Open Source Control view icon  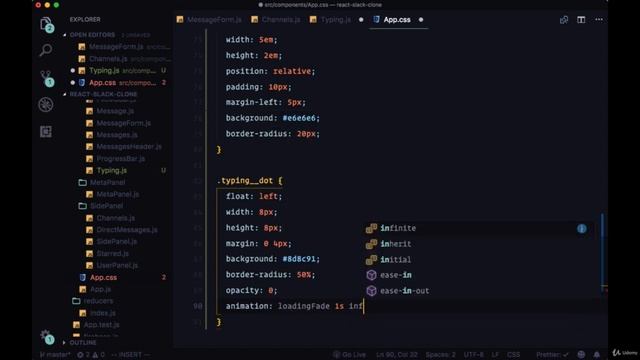46,77
